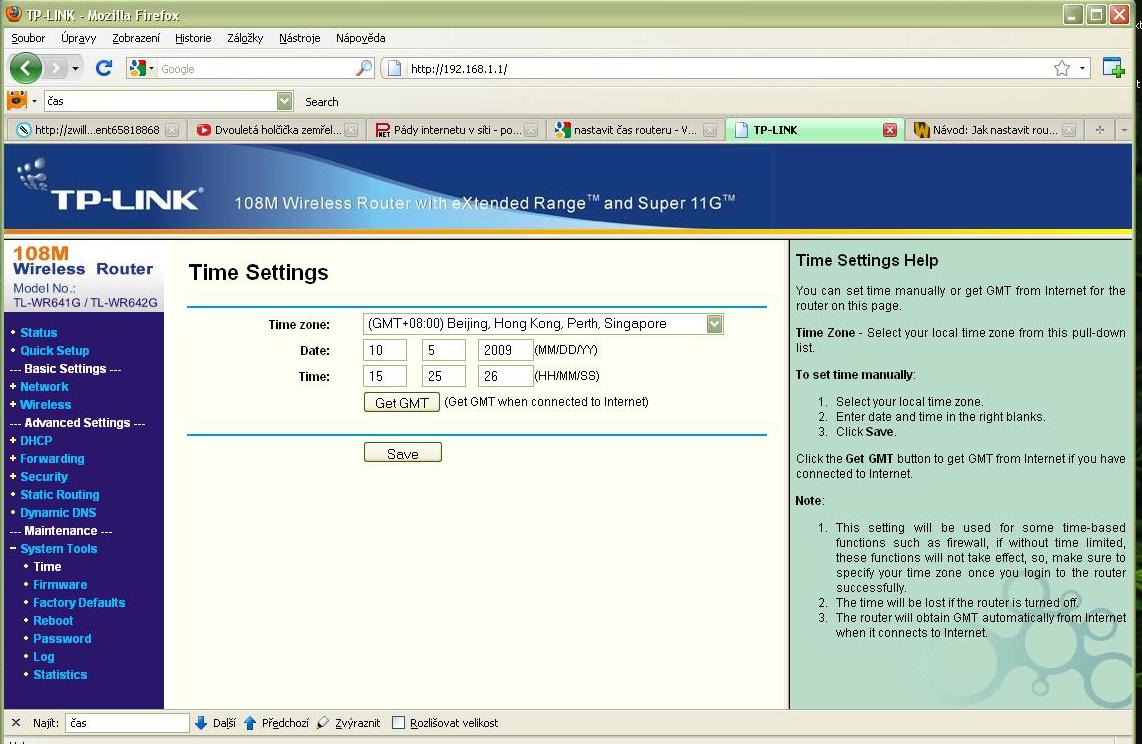Open Static Routing in the sidebar
The height and width of the screenshot is (744, 1142).
[x=60, y=495]
